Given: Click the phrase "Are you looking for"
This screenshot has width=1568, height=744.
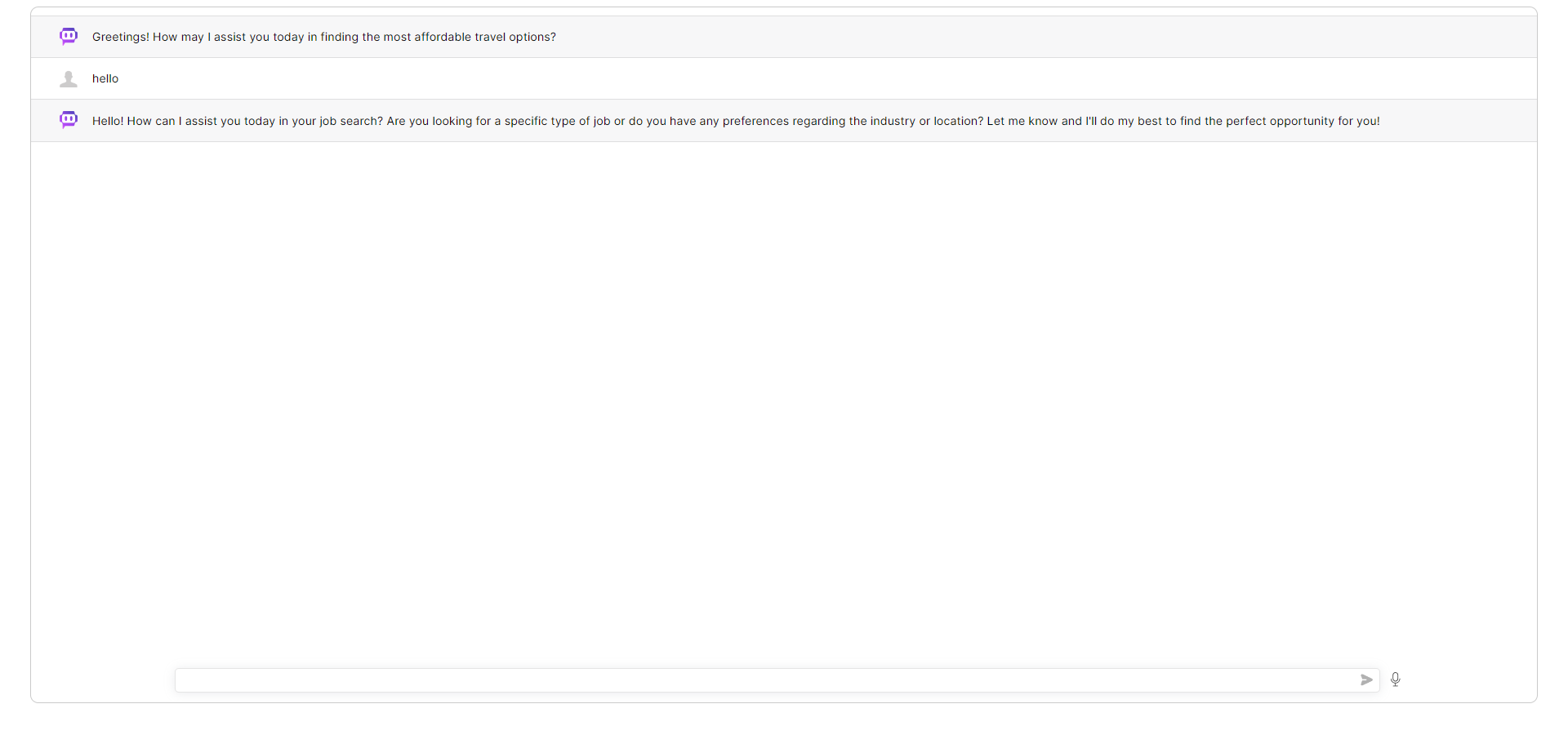Looking at the screenshot, I should pyautogui.click(x=439, y=122).
